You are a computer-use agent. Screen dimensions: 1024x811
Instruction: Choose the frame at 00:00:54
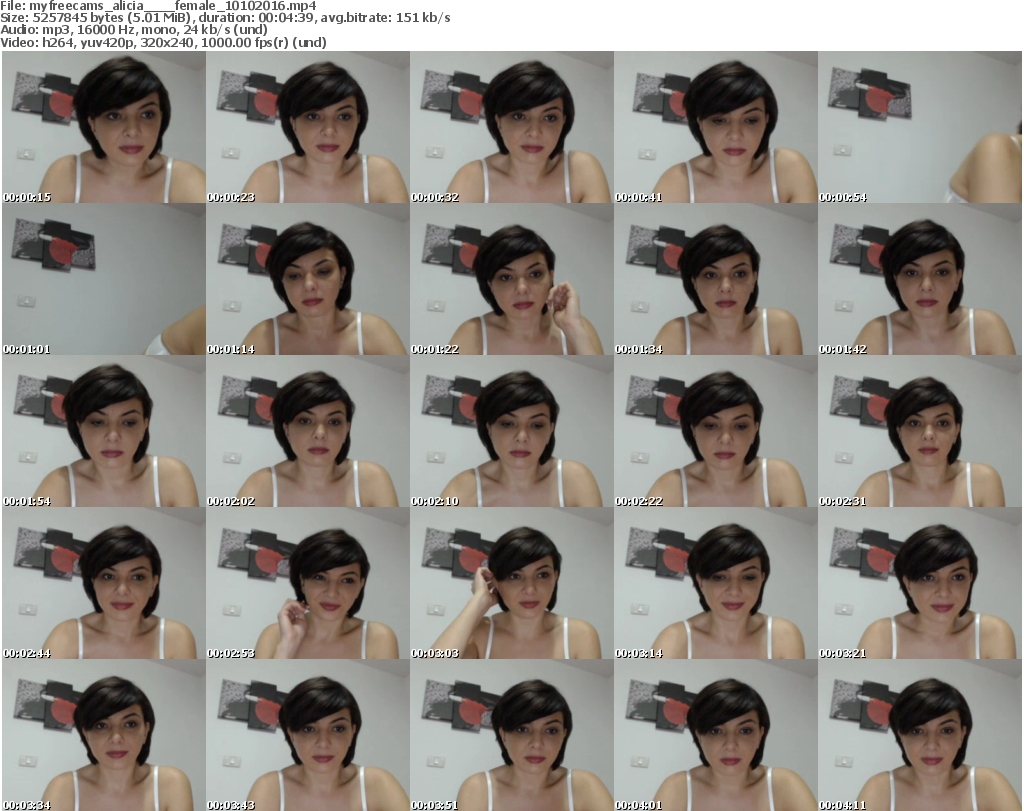tap(919, 128)
